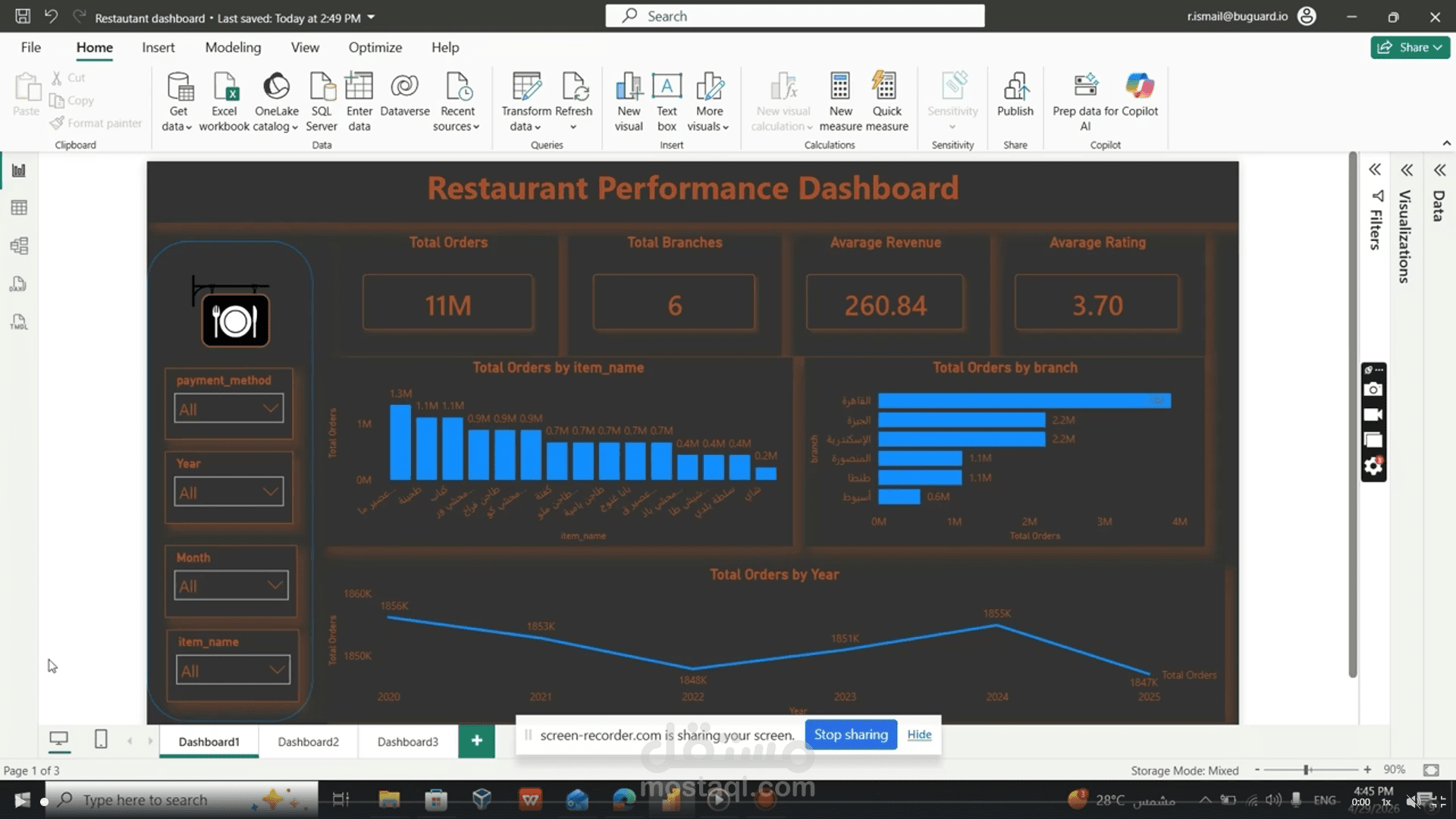
Task: Switch to Table view in sidebar
Action: 19,208
